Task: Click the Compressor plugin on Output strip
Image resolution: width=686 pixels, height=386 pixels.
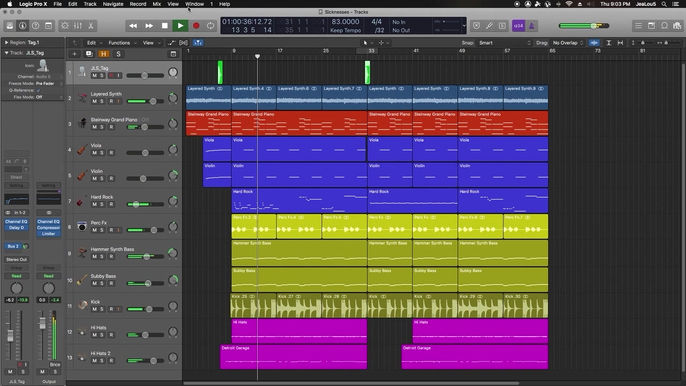Action: coord(49,228)
